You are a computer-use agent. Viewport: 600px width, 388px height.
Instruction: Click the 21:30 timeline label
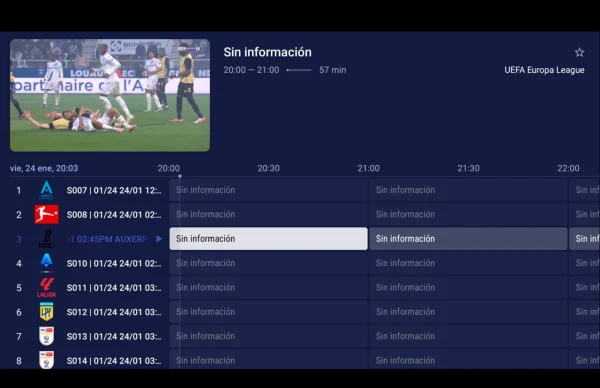[x=468, y=168]
